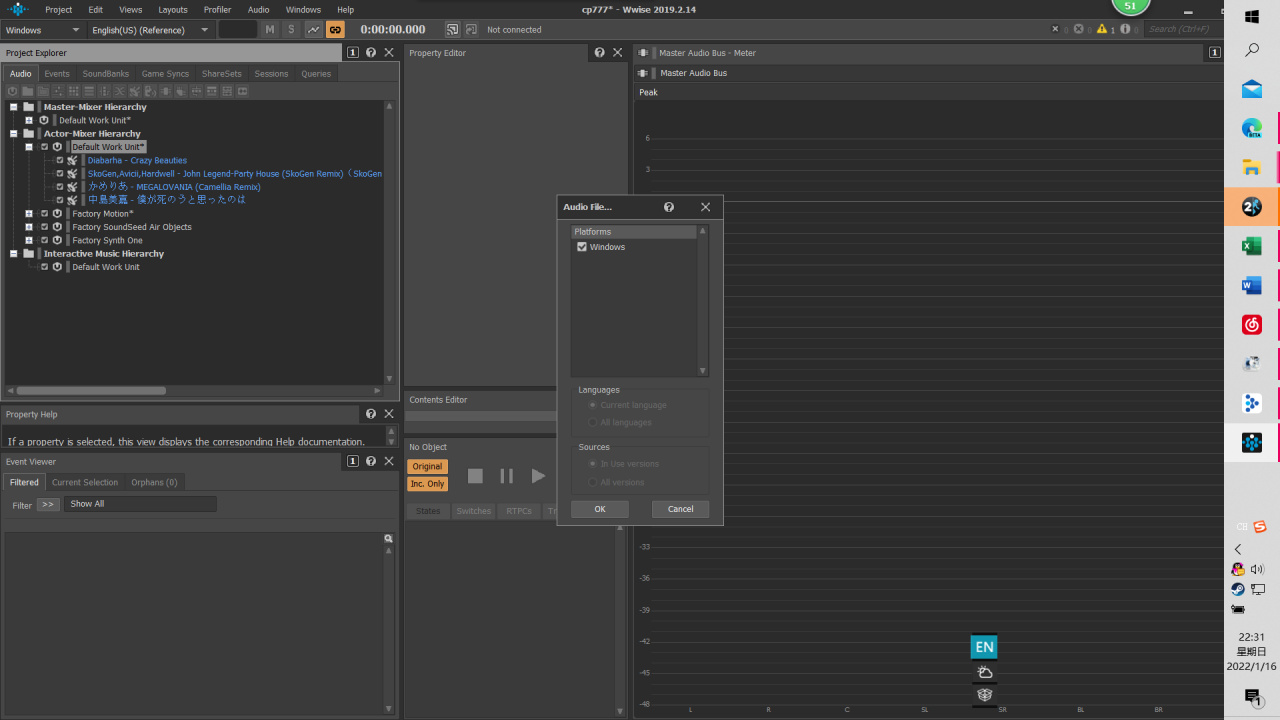Pause playback in the transport control
This screenshot has width=1280, height=720.
pos(506,476)
